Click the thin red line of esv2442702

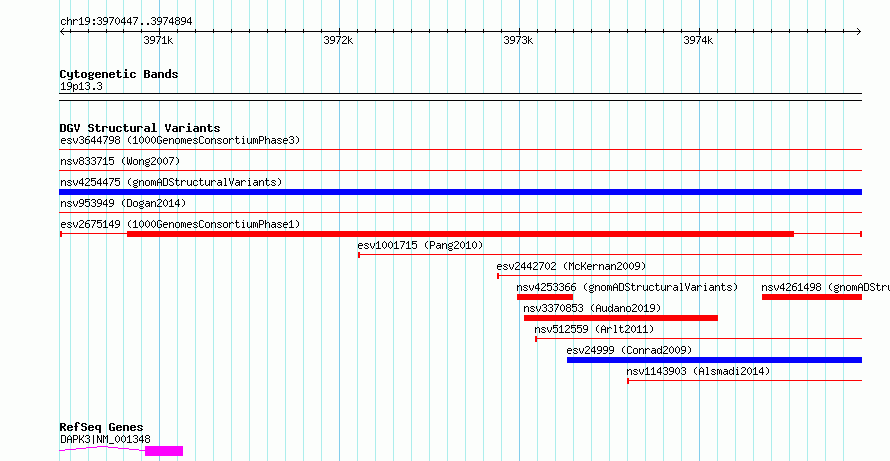[x=680, y=276]
